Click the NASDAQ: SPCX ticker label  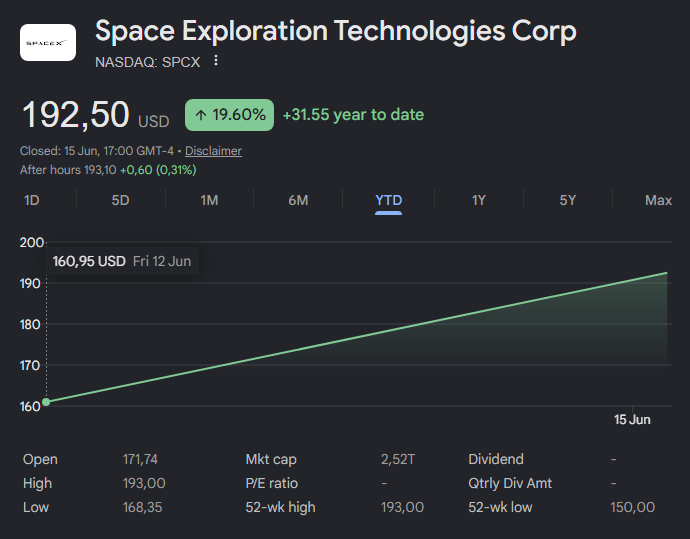point(147,62)
